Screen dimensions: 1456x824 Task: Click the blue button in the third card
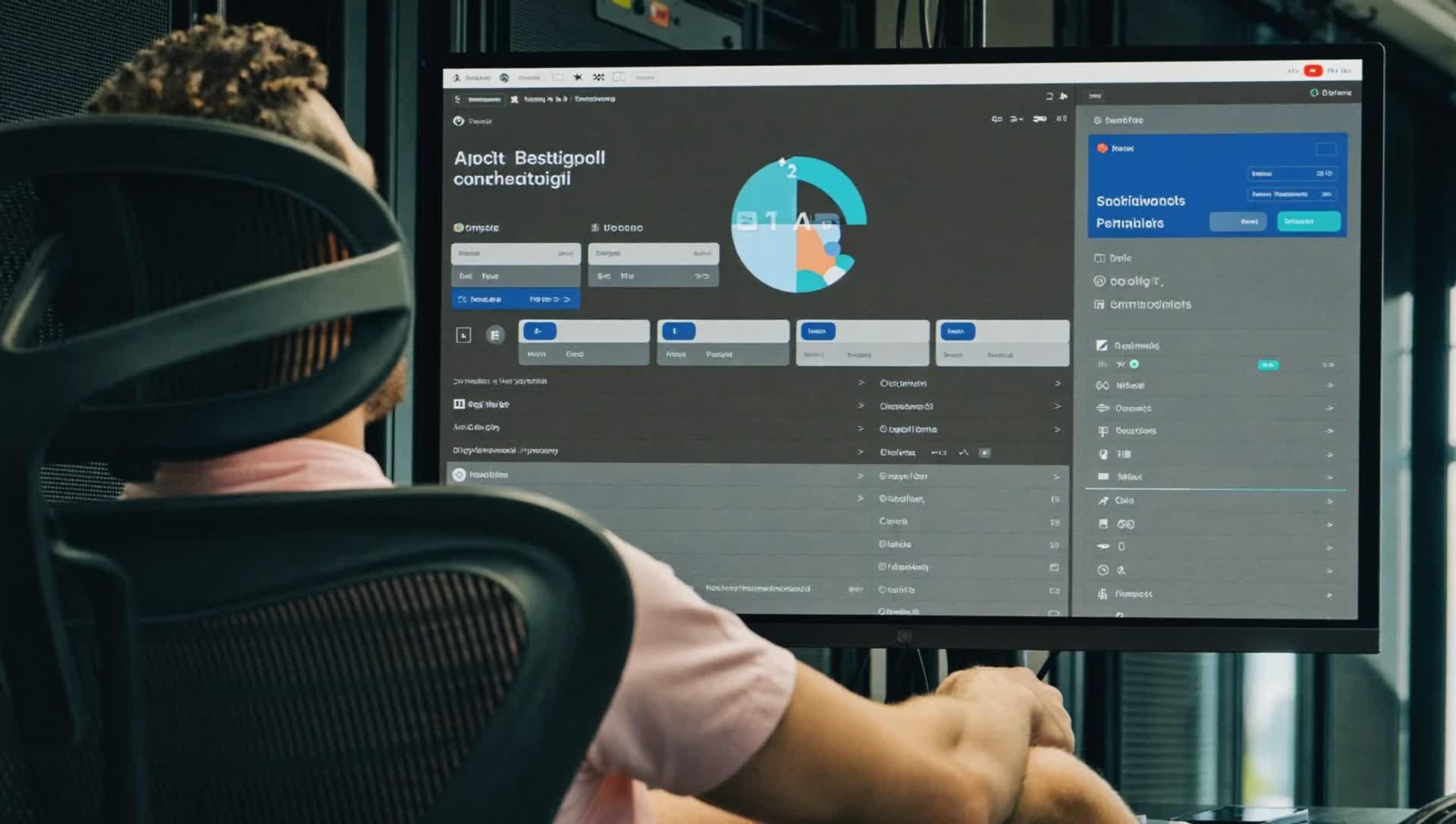coord(817,331)
